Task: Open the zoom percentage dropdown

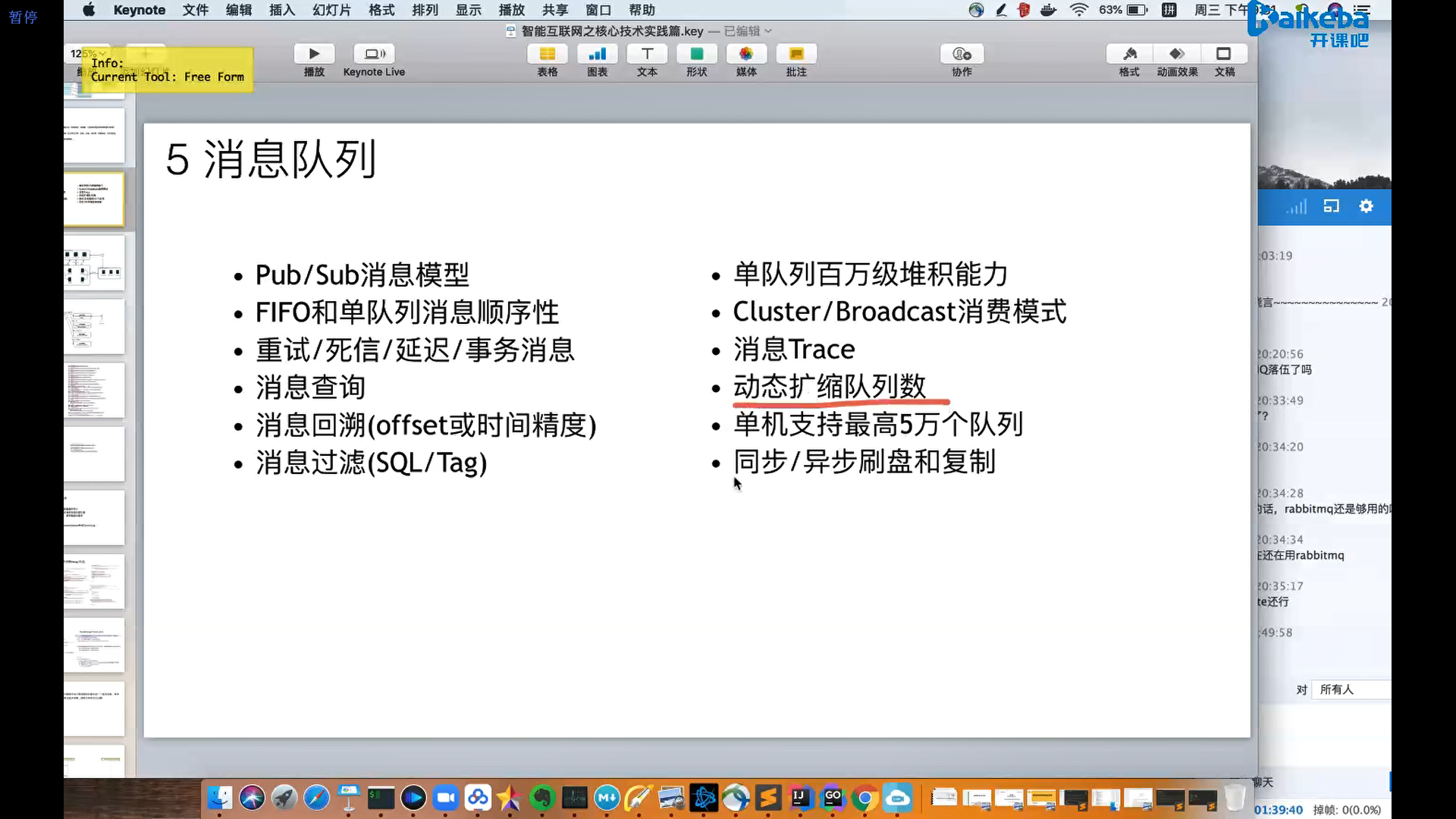Action: pyautogui.click(x=88, y=53)
